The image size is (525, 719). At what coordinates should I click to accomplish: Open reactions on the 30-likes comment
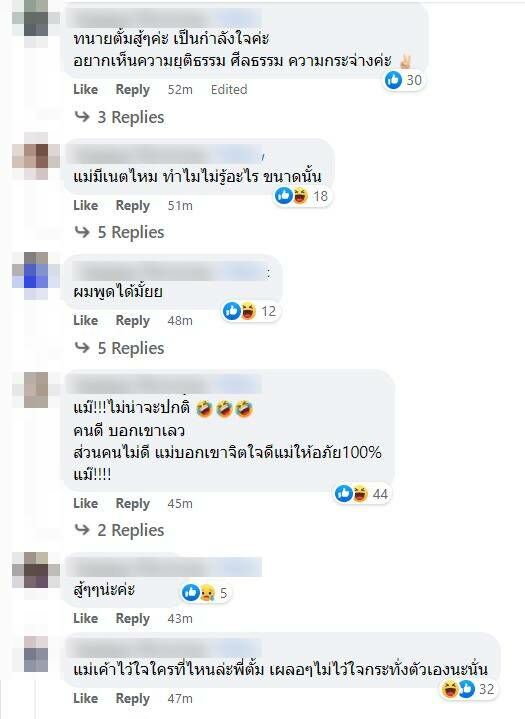tap(404, 80)
